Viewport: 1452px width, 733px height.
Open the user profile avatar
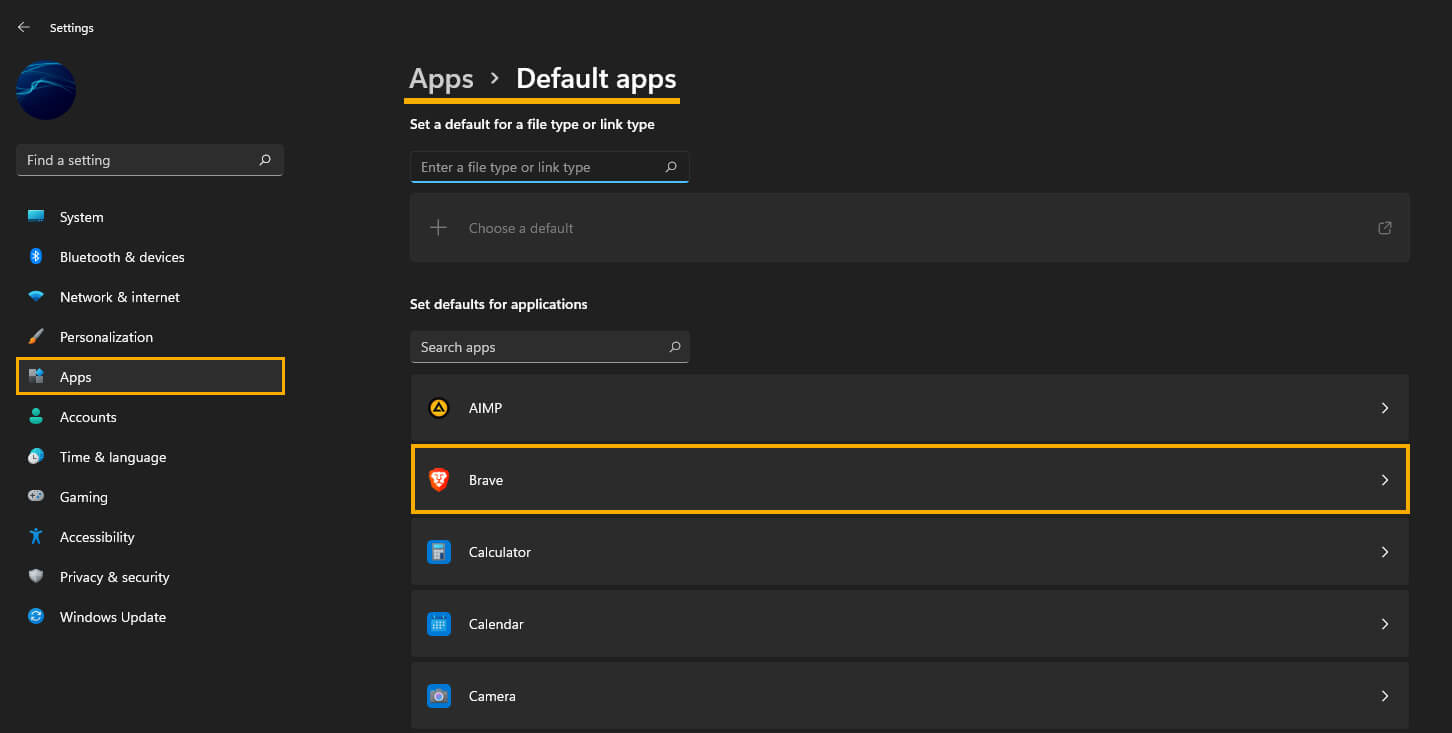coord(46,90)
